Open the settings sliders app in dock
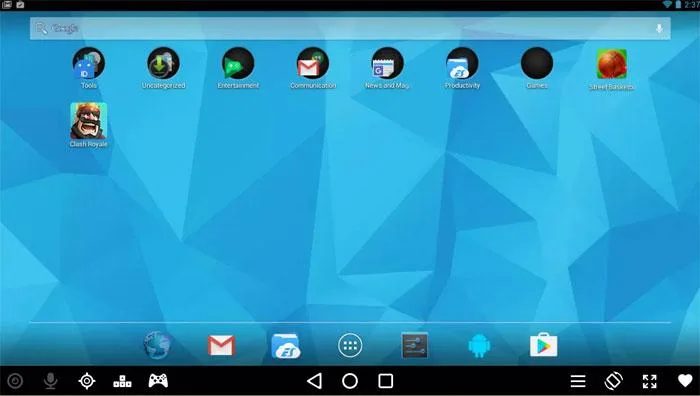This screenshot has width=700, height=396. 414,345
